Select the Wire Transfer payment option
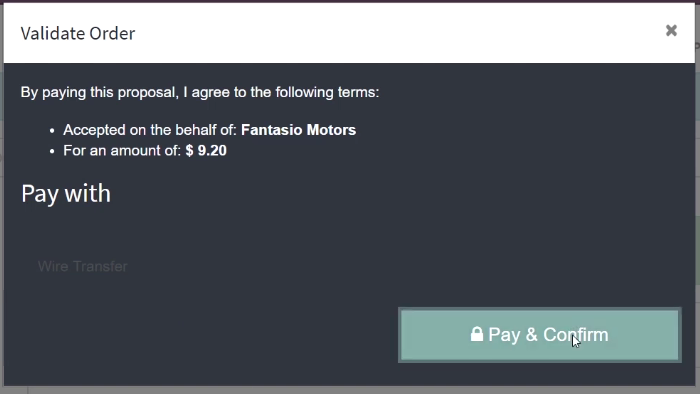The width and height of the screenshot is (700, 394). point(83,266)
